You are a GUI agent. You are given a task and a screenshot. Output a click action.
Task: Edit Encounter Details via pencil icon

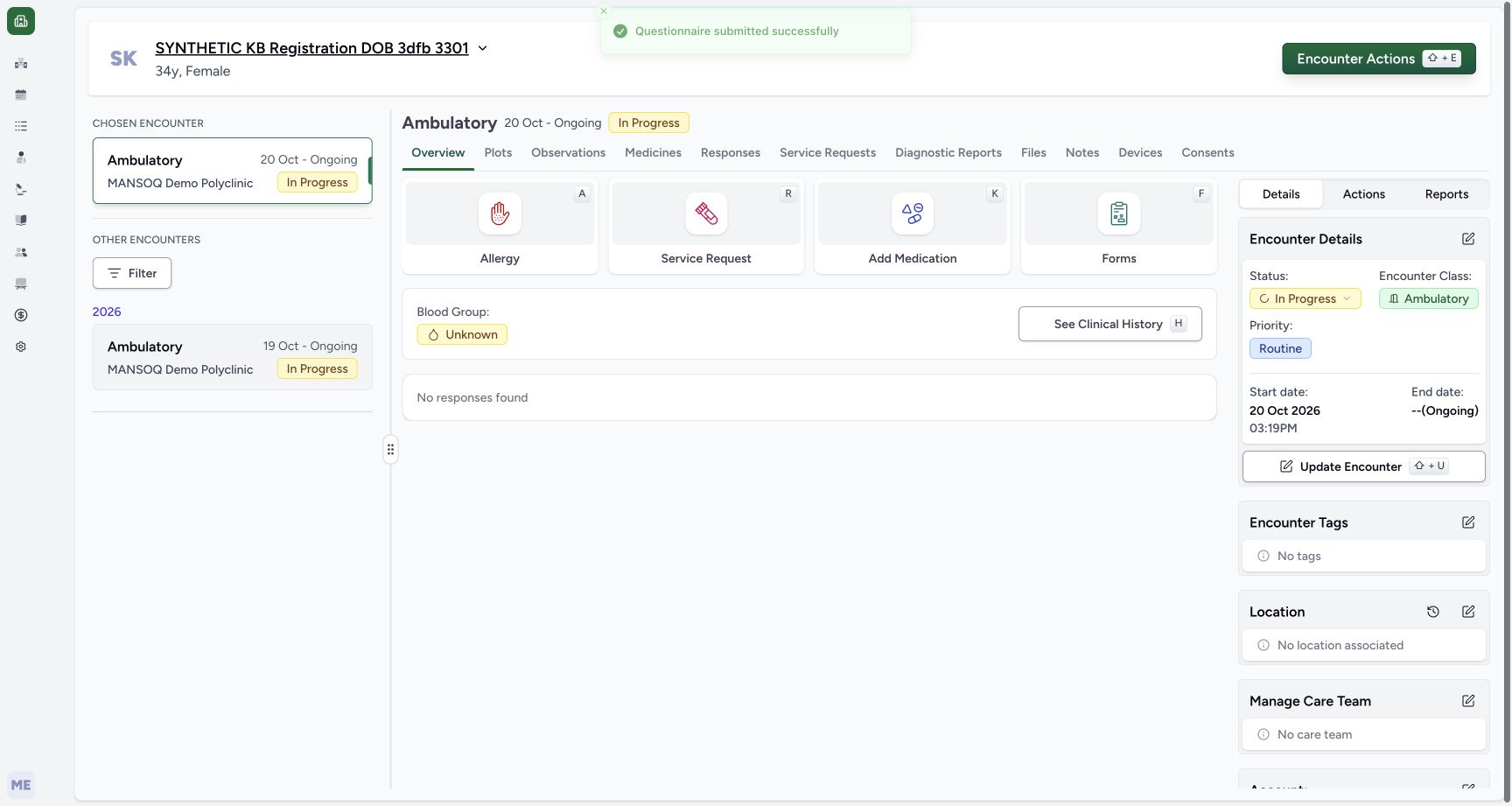tap(1468, 239)
